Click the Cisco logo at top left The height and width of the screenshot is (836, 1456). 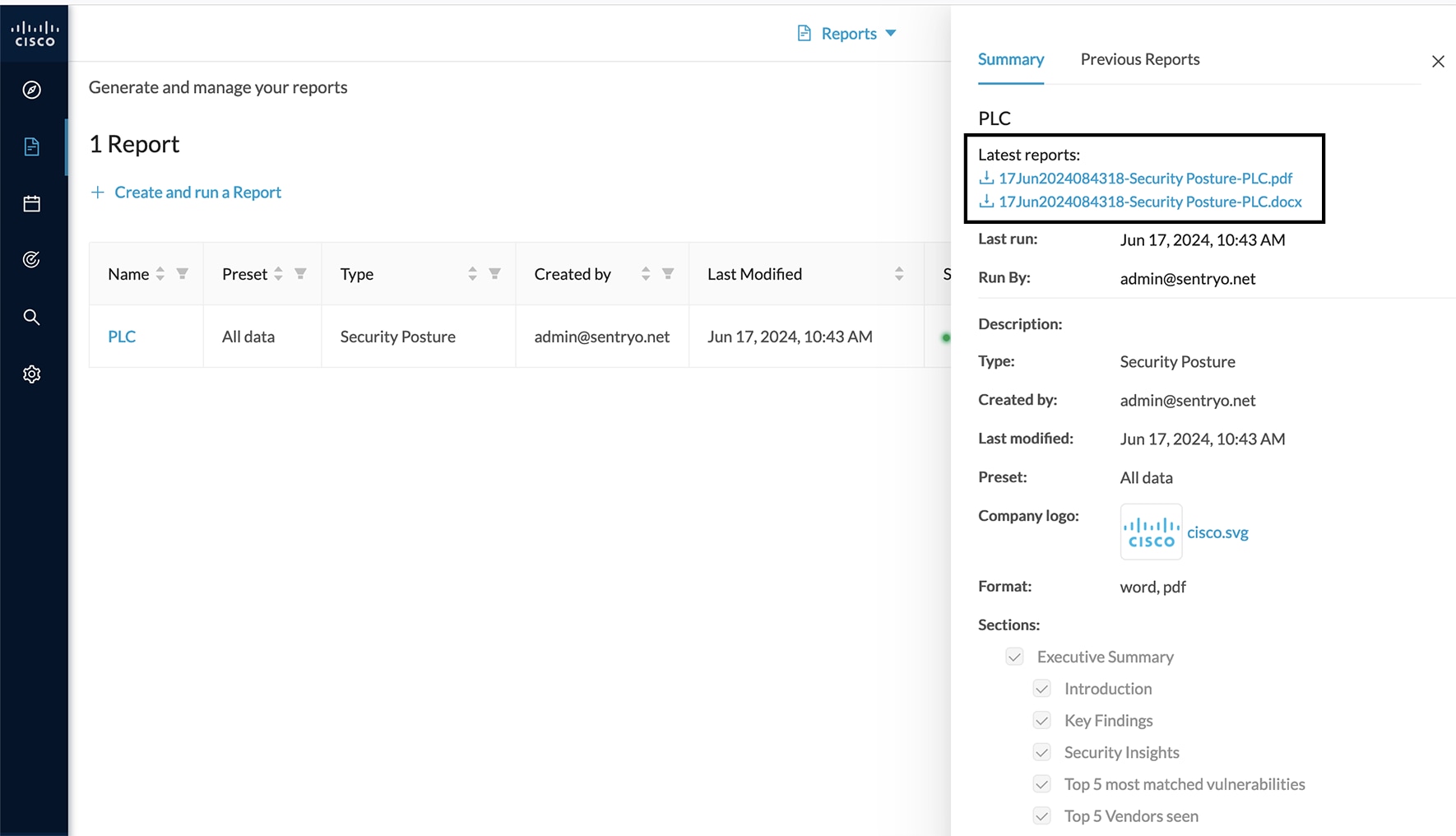pos(34,32)
